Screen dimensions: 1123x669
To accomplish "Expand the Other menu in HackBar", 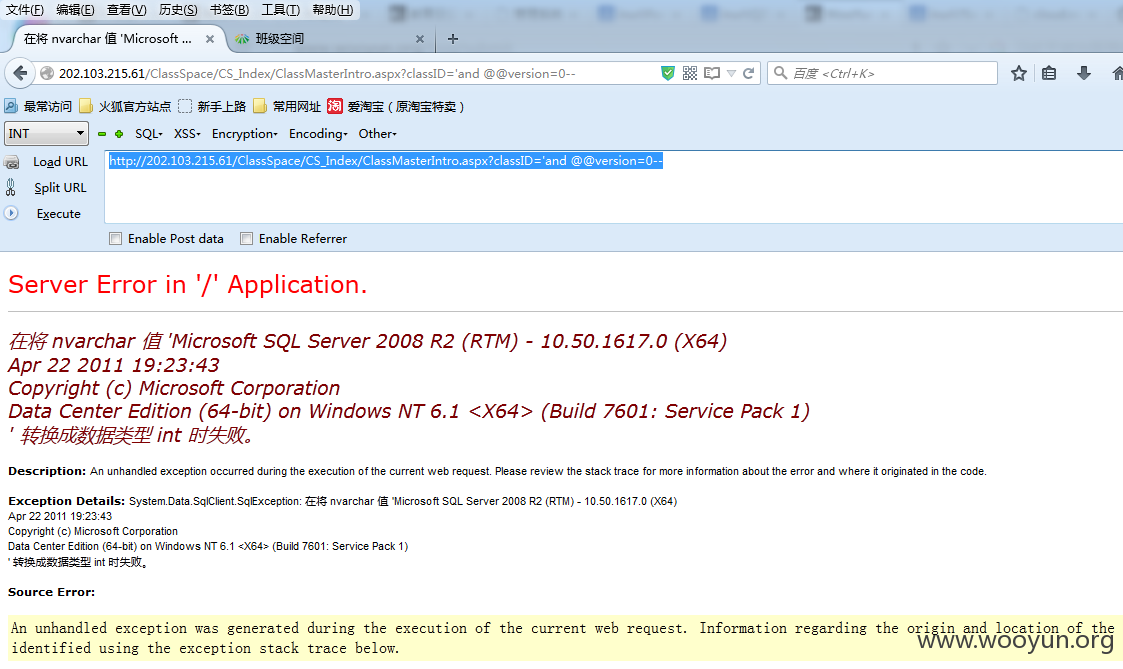I will pos(377,134).
